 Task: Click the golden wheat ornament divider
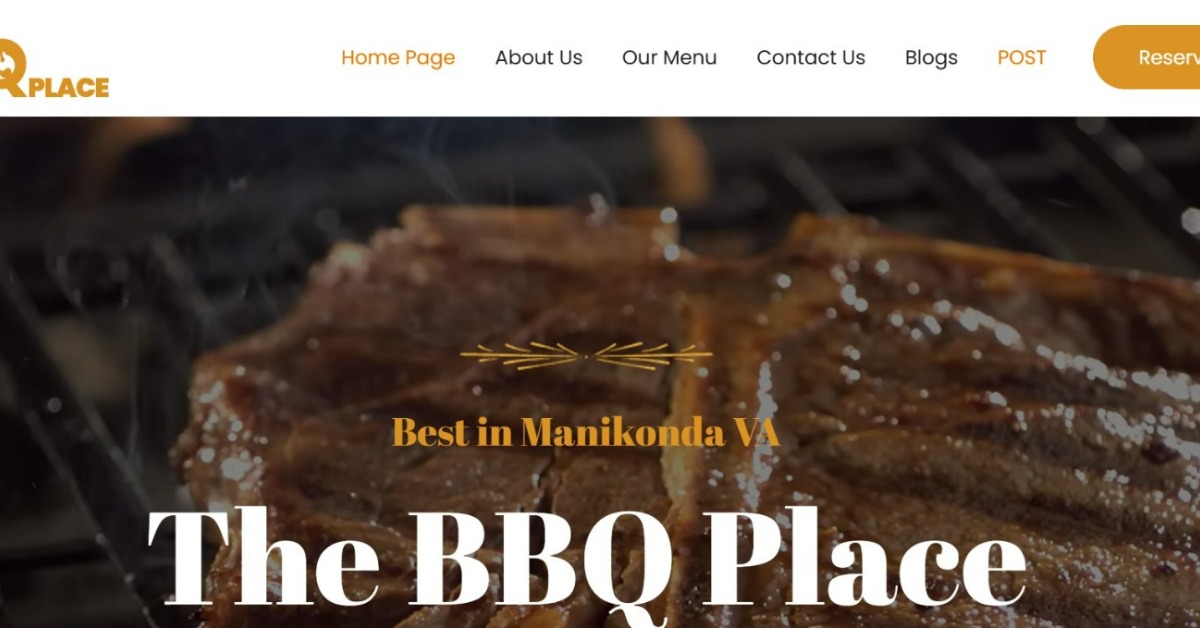(586, 354)
